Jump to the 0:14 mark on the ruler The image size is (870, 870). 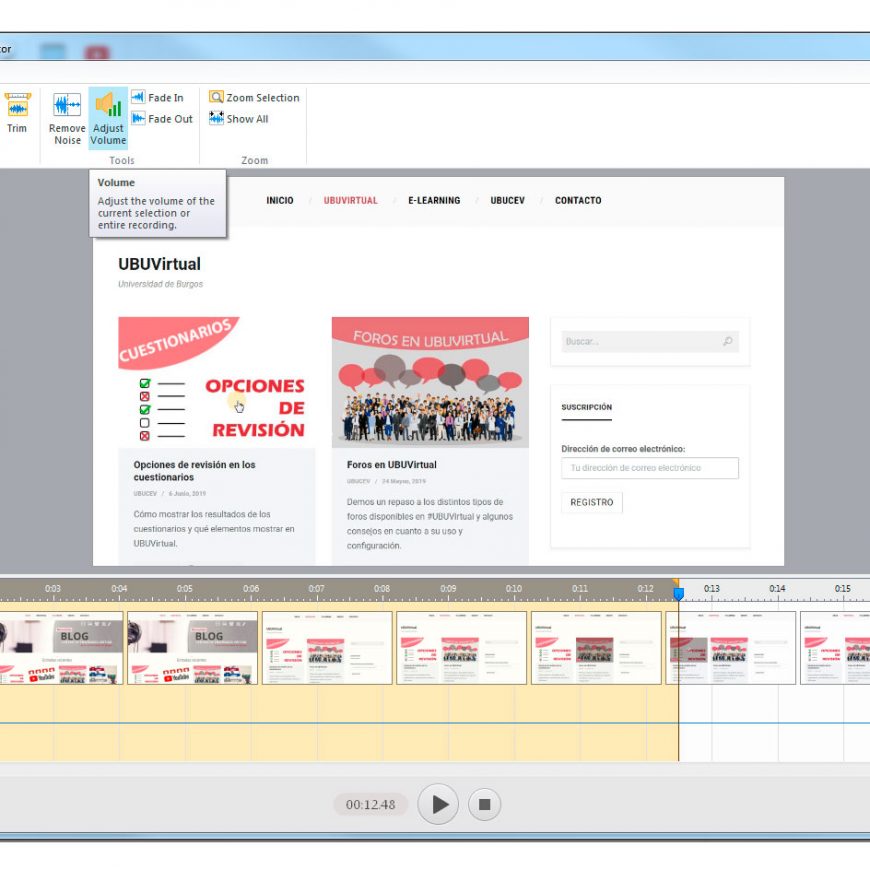tap(777, 589)
